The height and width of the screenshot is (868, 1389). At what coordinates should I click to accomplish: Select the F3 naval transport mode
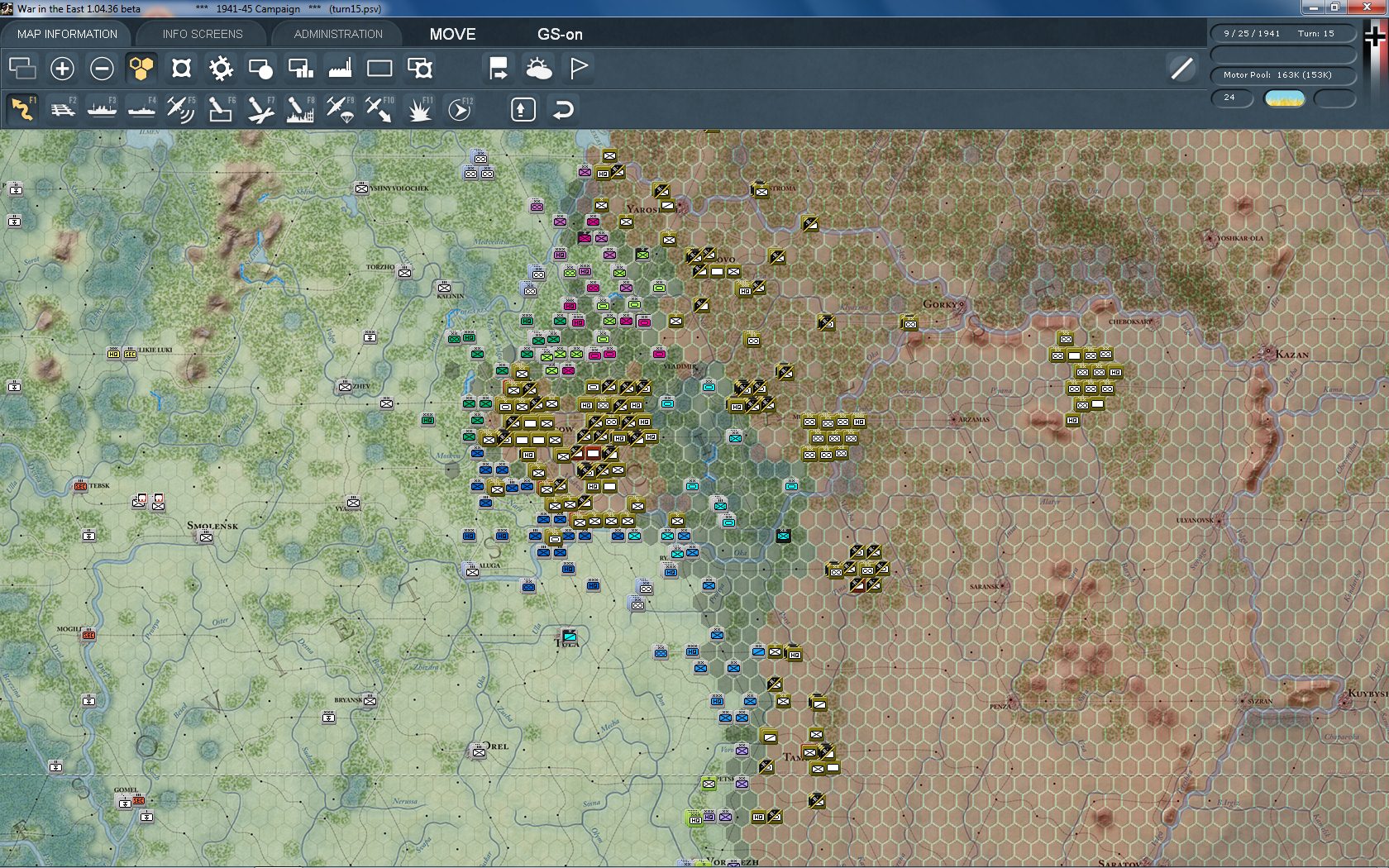[x=102, y=109]
